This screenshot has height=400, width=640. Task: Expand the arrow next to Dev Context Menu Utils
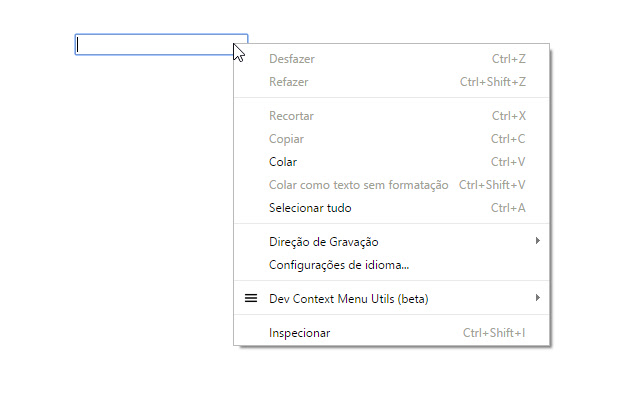[x=538, y=298]
